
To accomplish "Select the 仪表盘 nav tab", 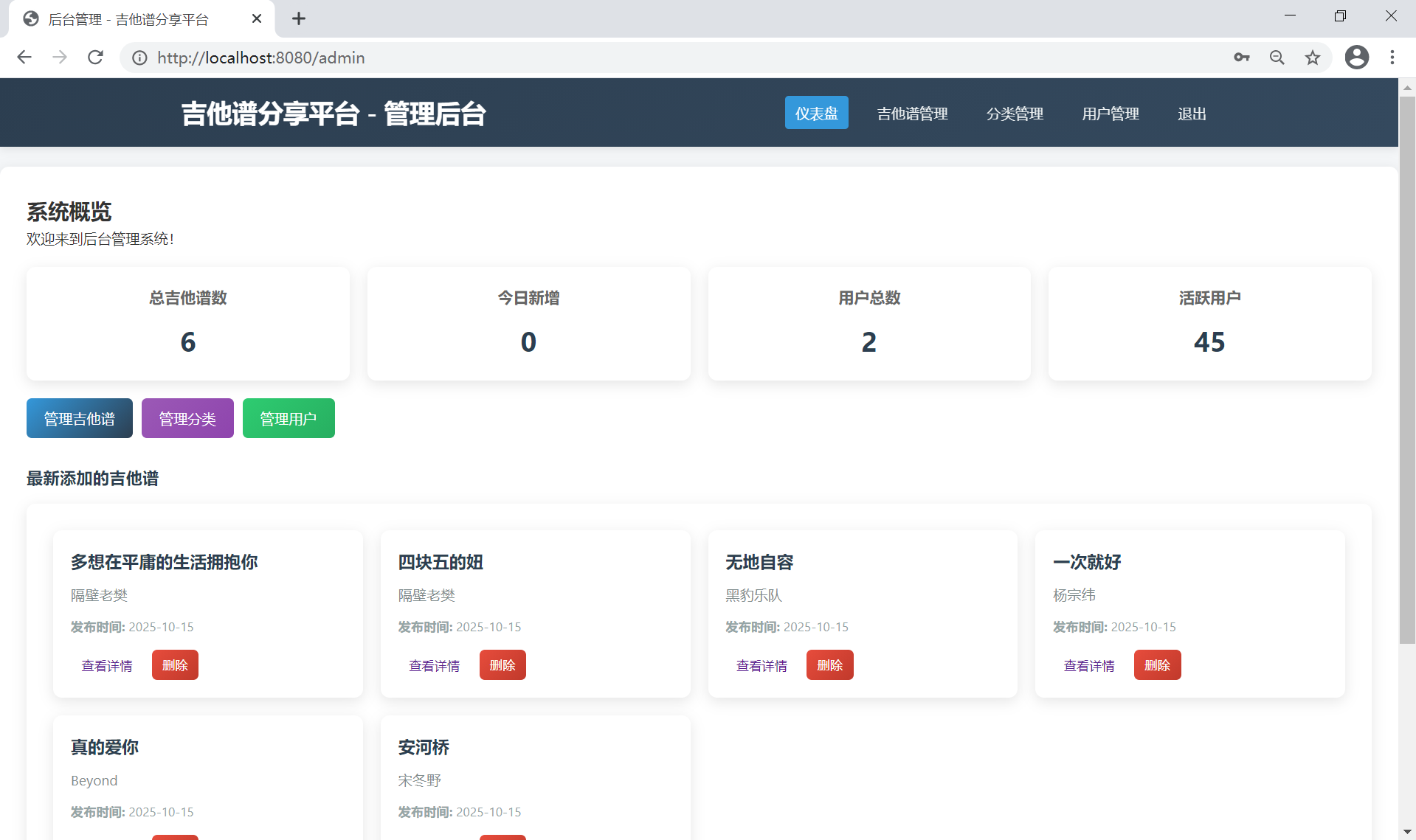I will [816, 113].
